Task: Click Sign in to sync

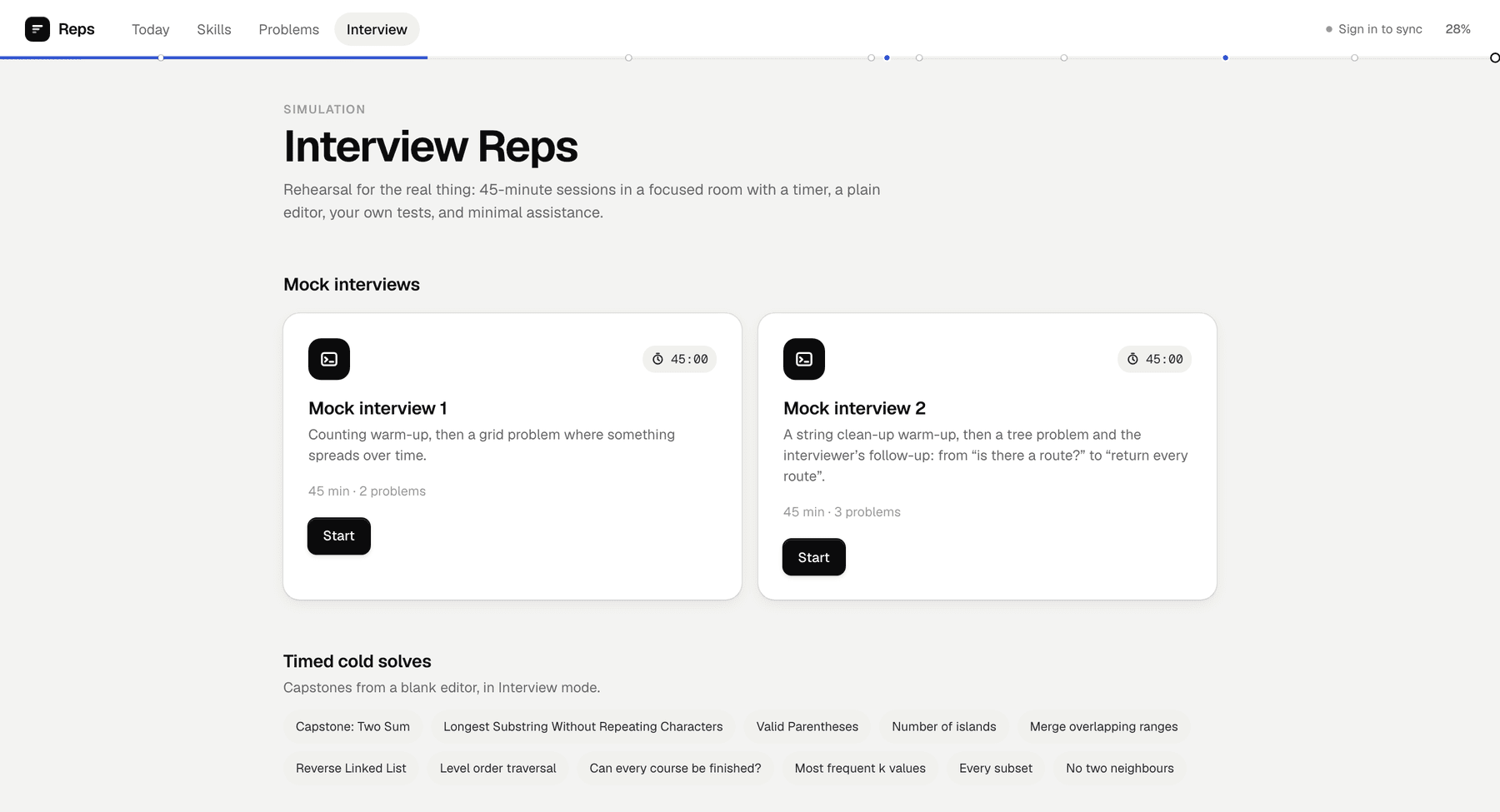Action: pyautogui.click(x=1373, y=29)
